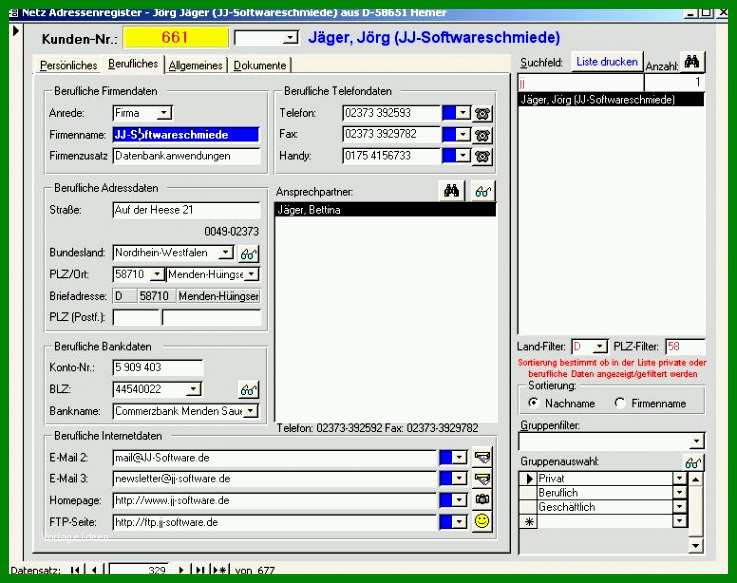Click the yellow Kunden-Nr. field 661
The image size is (737, 583).
[176, 37]
